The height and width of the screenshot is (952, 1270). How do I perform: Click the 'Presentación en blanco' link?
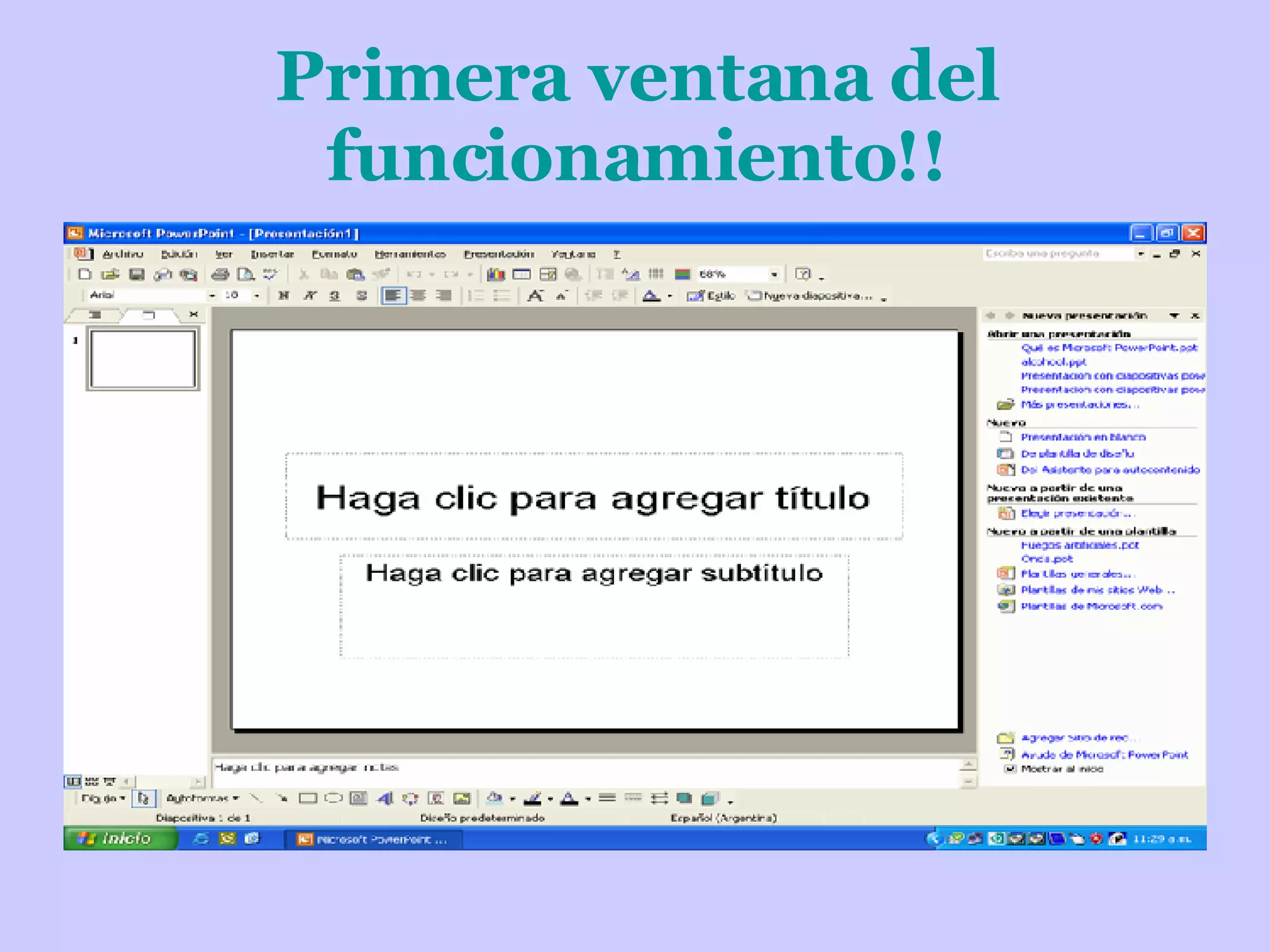point(1083,437)
